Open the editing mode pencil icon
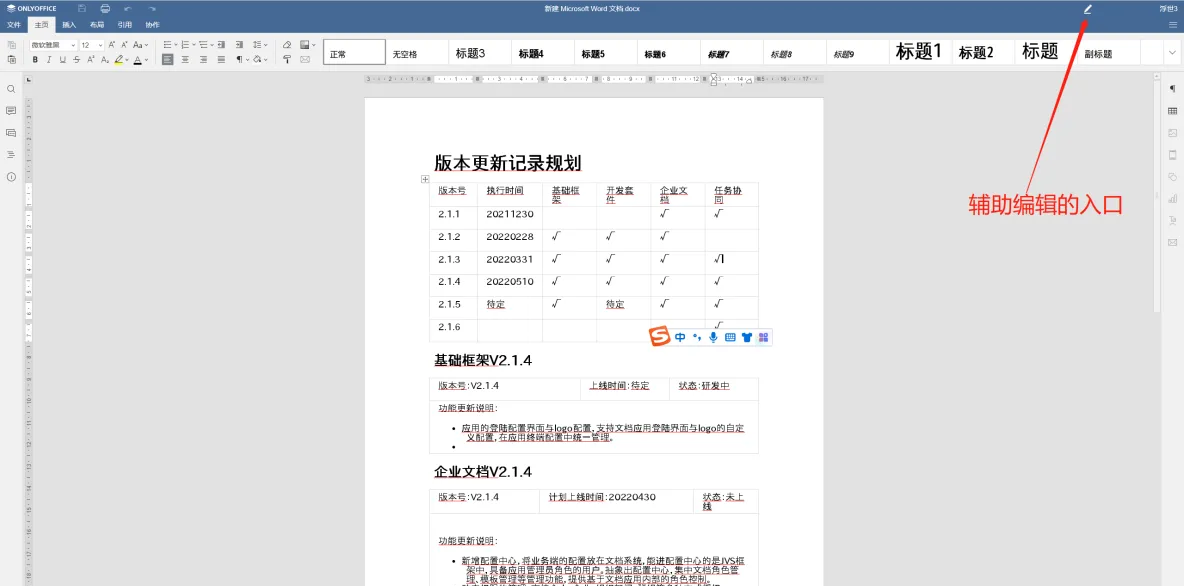The image size is (1184, 586). click(x=1087, y=9)
